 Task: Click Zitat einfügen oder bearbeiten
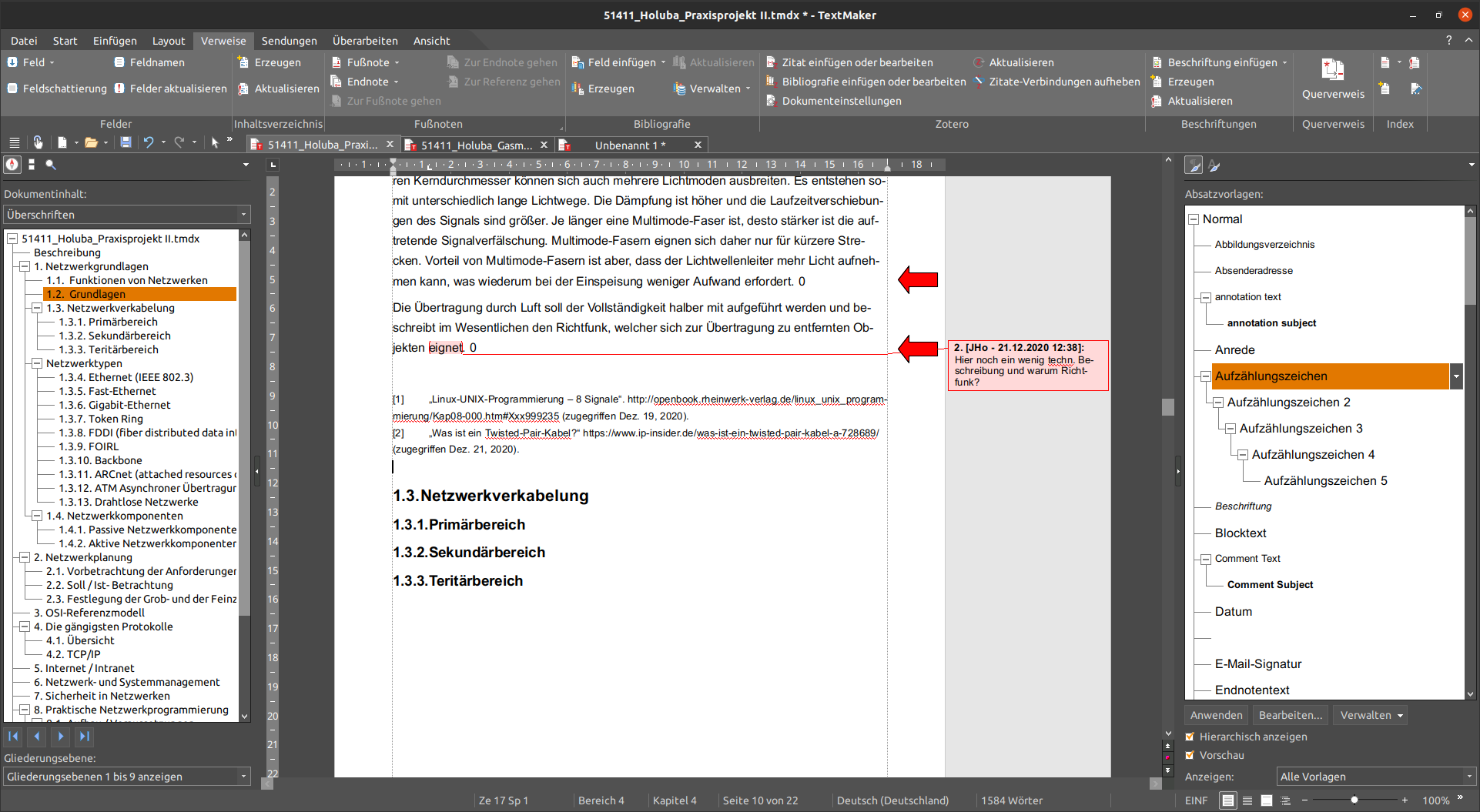click(849, 62)
